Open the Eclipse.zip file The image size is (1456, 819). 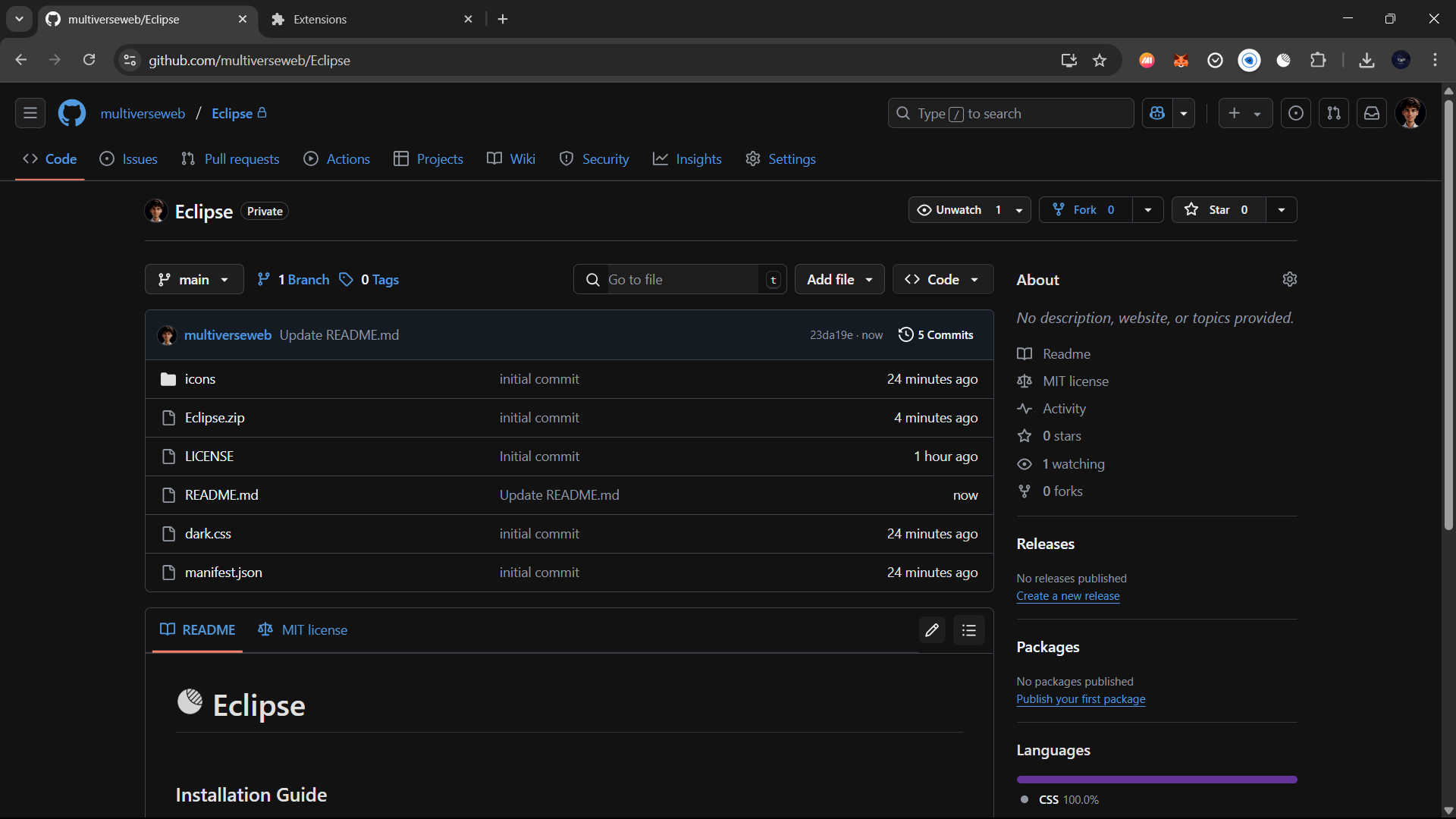[x=215, y=418]
